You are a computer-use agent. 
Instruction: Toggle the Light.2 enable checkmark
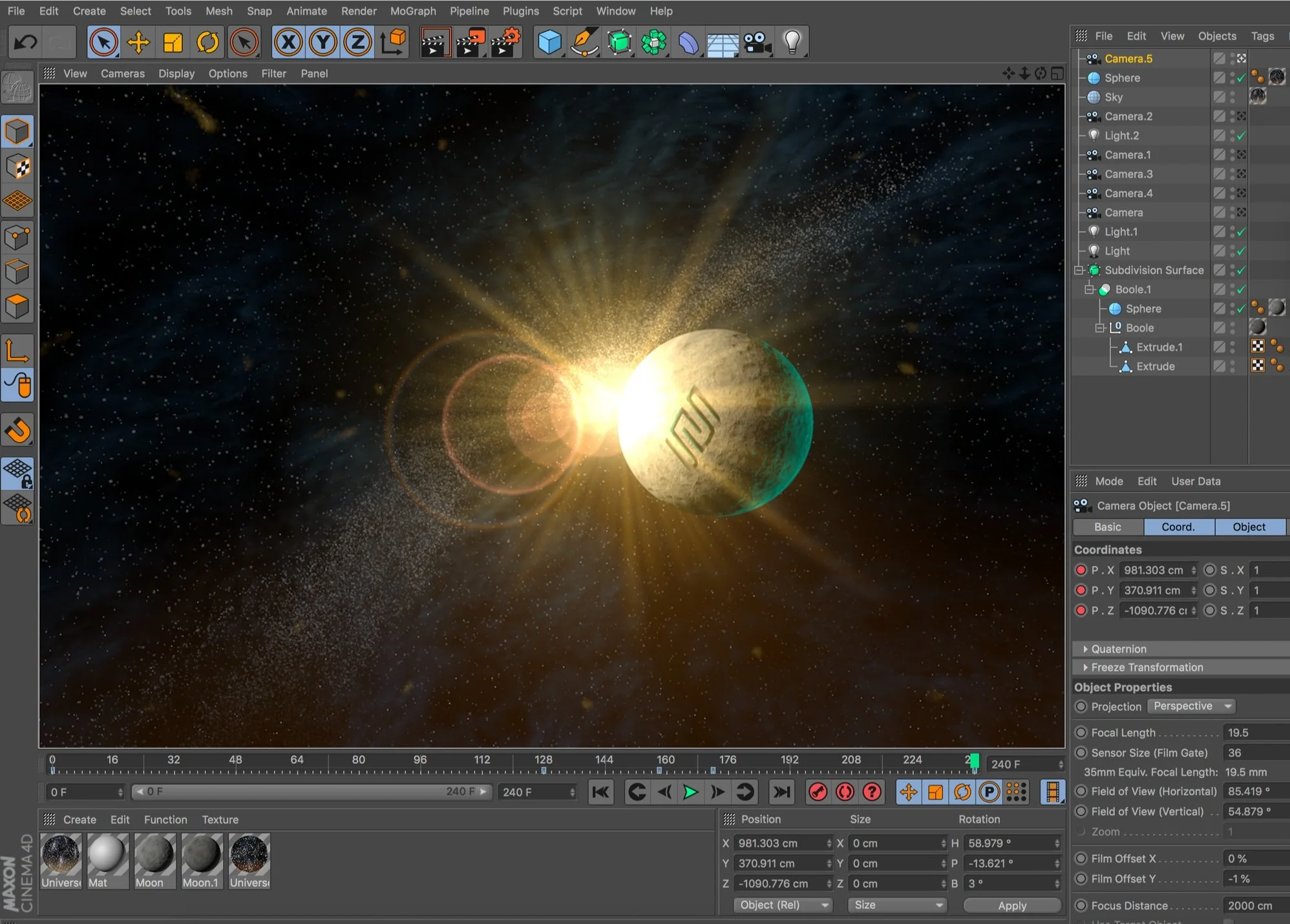tap(1242, 136)
